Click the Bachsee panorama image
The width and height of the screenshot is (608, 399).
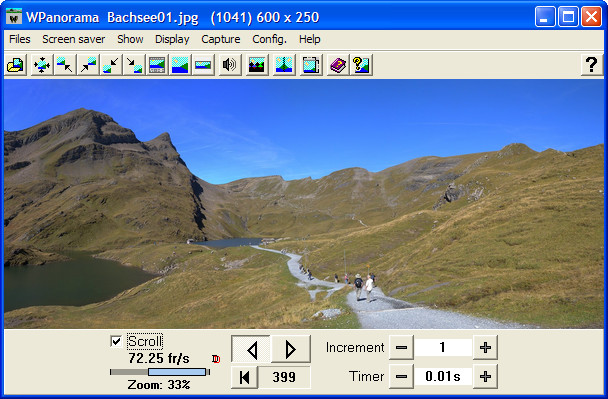coord(304,204)
